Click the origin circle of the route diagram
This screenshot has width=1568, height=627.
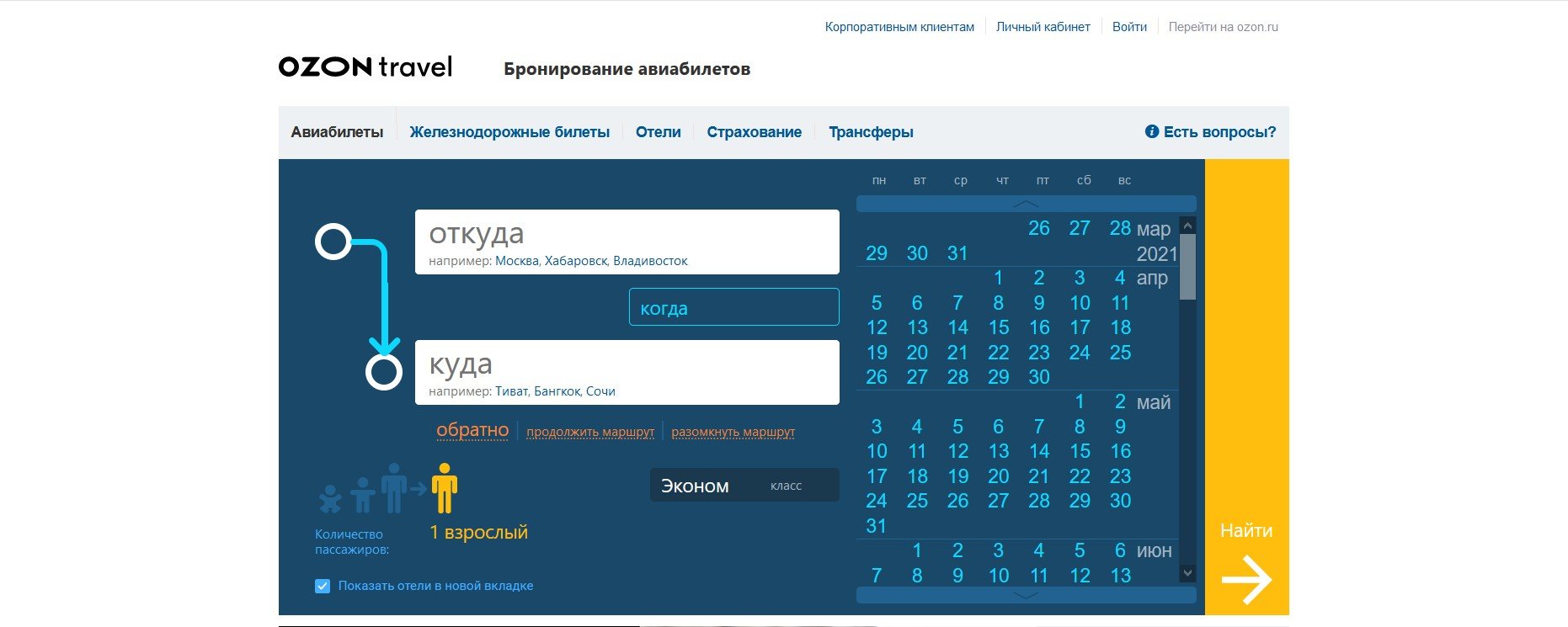333,242
